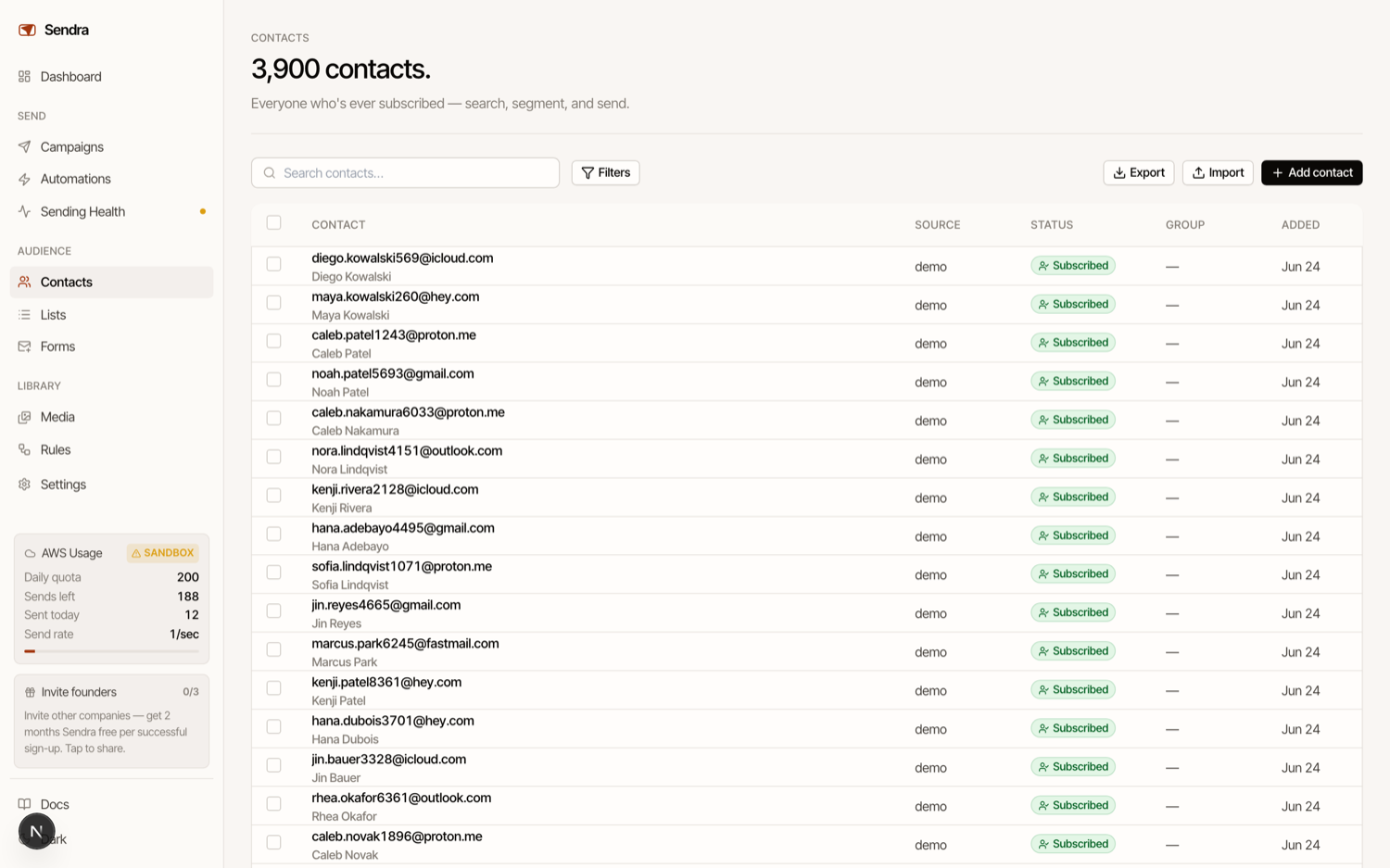Check the jin.reyes4665@gmail.com checkbox
The width and height of the screenshot is (1390, 868).
(273, 611)
